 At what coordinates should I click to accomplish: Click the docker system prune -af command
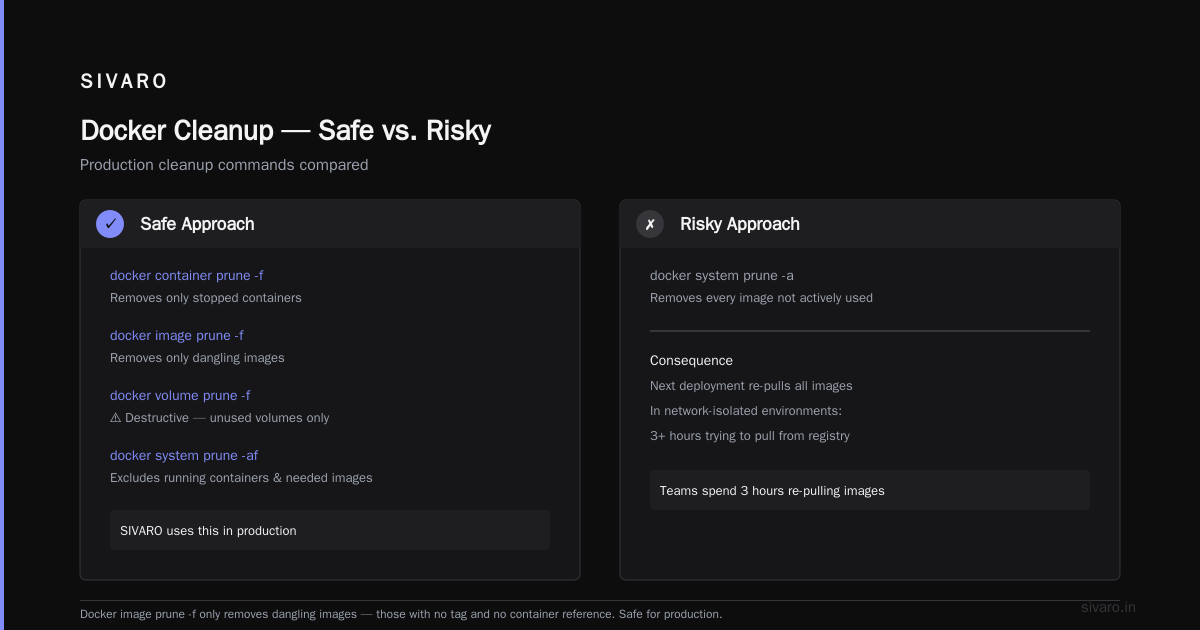(184, 455)
